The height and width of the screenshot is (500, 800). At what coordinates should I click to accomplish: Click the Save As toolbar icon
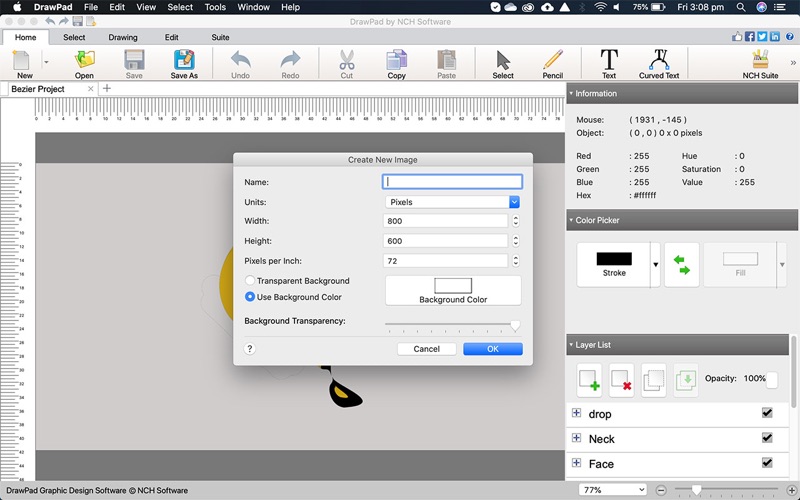click(184, 62)
